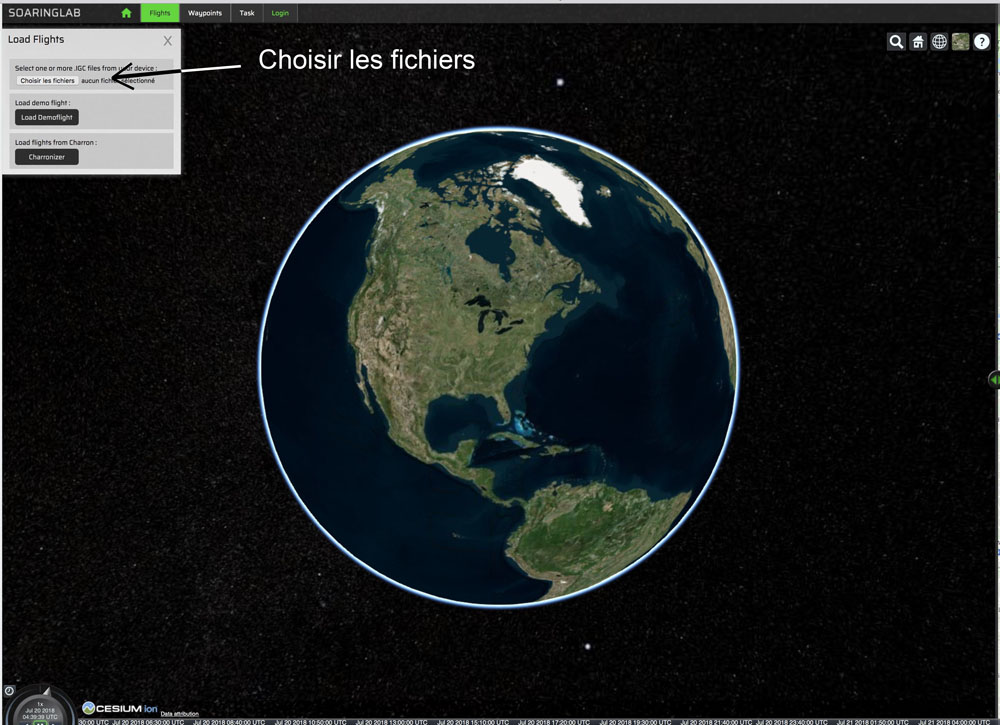
Task: Click the green home icon in the navbar
Action: click(126, 13)
